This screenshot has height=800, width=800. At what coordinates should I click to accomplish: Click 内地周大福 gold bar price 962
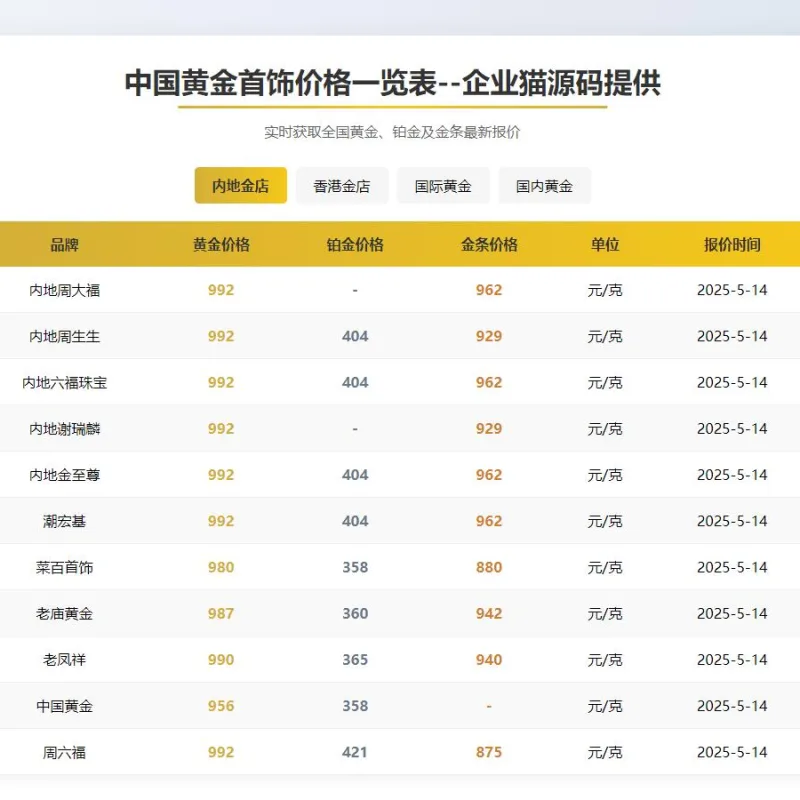489,290
